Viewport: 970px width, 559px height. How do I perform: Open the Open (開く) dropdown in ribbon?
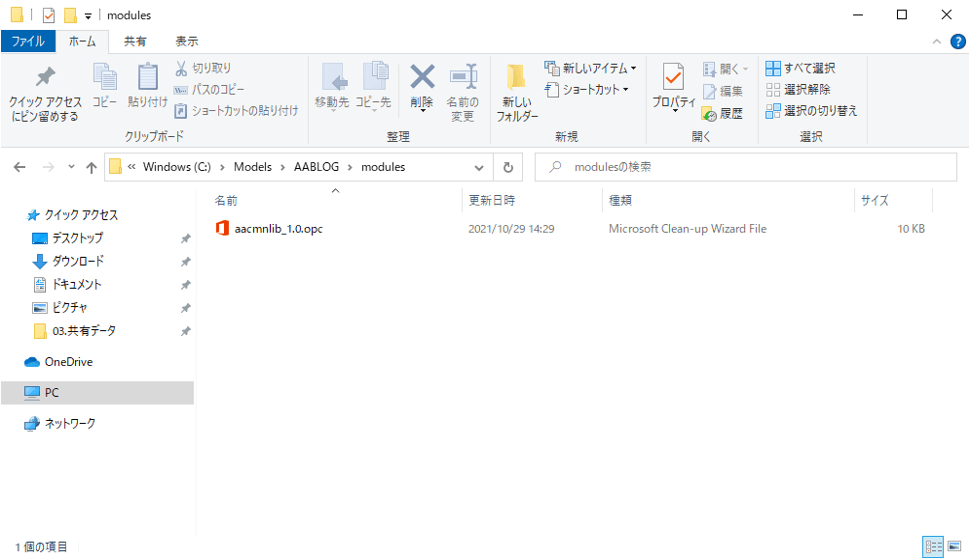725,69
